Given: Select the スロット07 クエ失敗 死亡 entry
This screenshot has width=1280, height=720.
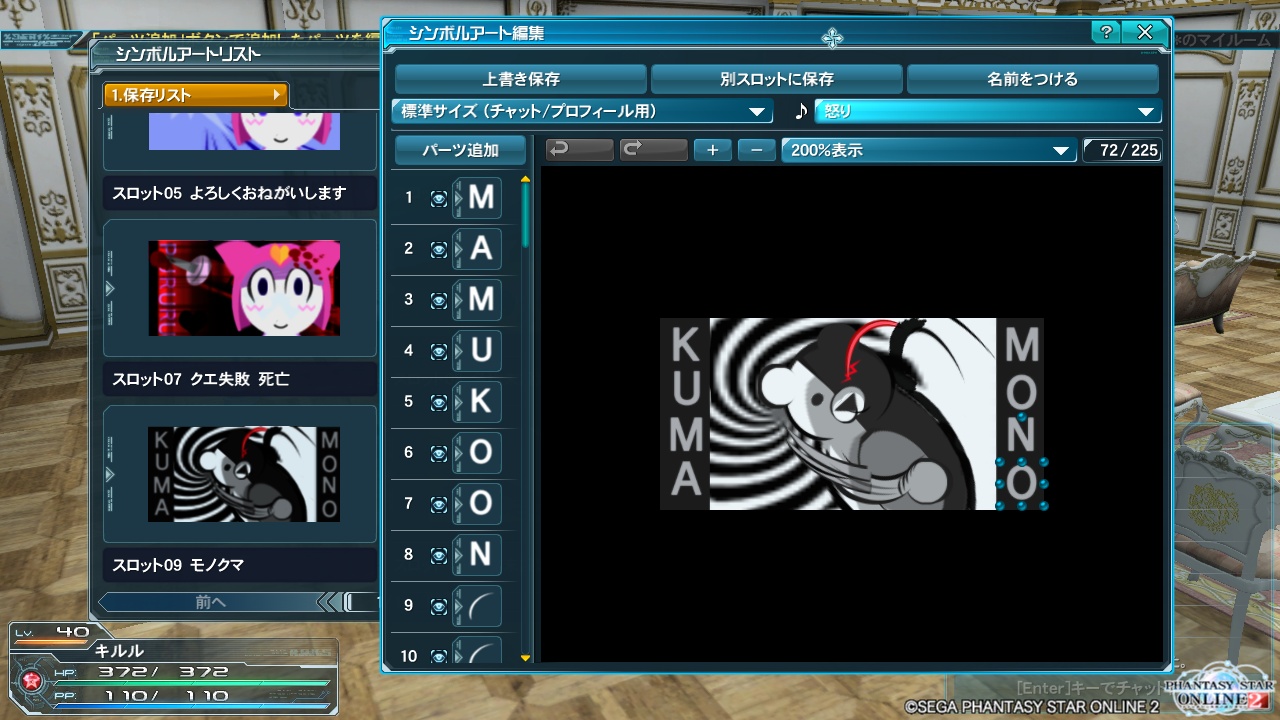Looking at the screenshot, I should coord(240,379).
